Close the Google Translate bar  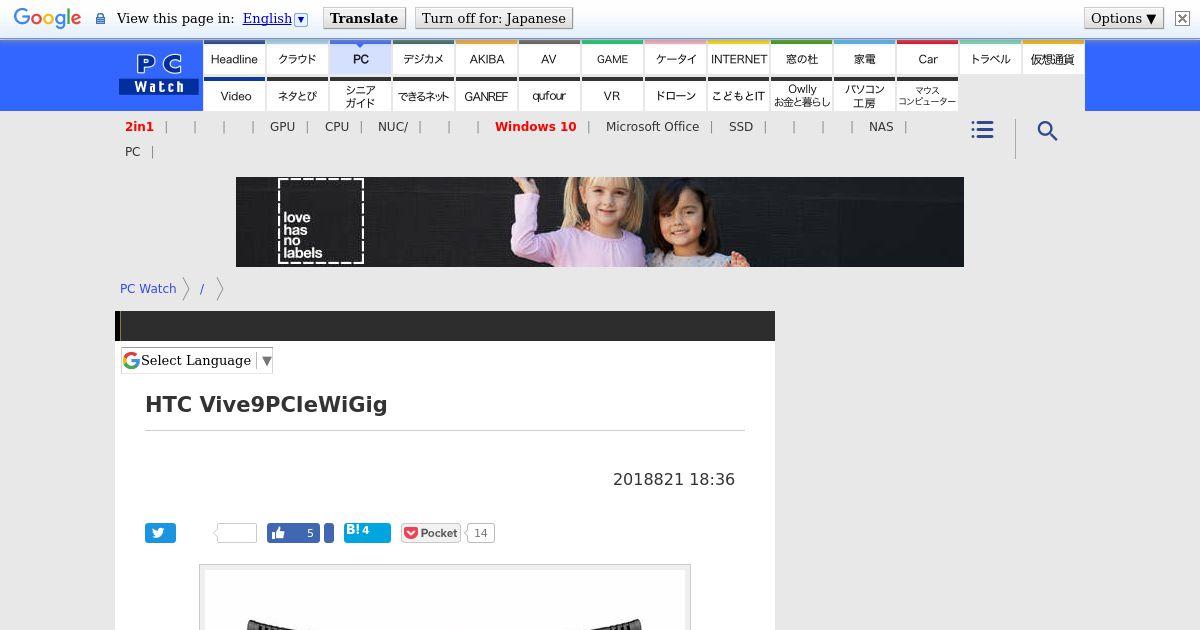1182,18
